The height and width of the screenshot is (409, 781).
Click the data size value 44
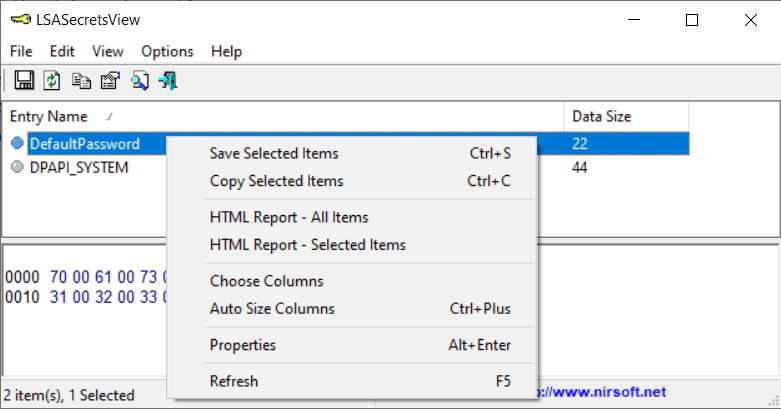(580, 167)
